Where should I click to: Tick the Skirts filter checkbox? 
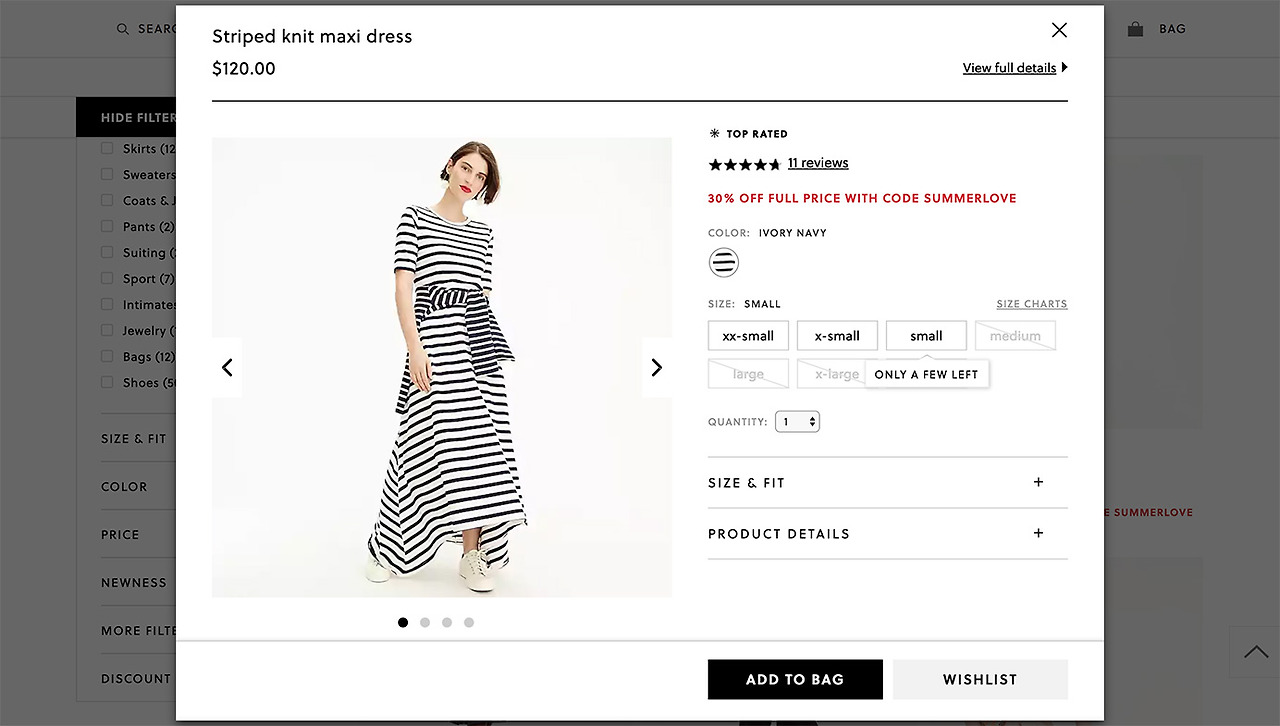(x=107, y=148)
